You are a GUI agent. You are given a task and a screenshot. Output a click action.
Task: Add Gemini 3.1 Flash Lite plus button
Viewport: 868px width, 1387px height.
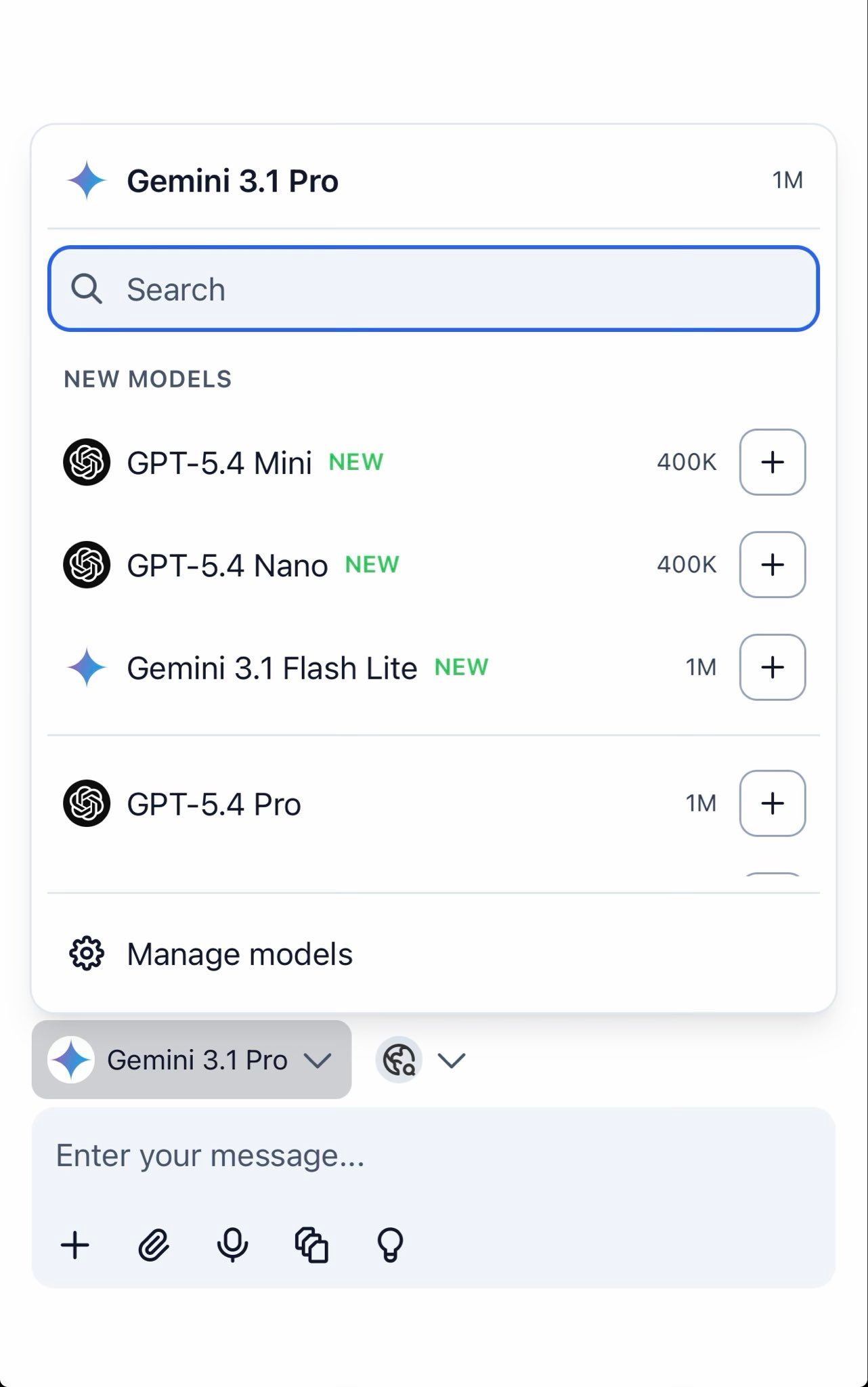click(772, 667)
